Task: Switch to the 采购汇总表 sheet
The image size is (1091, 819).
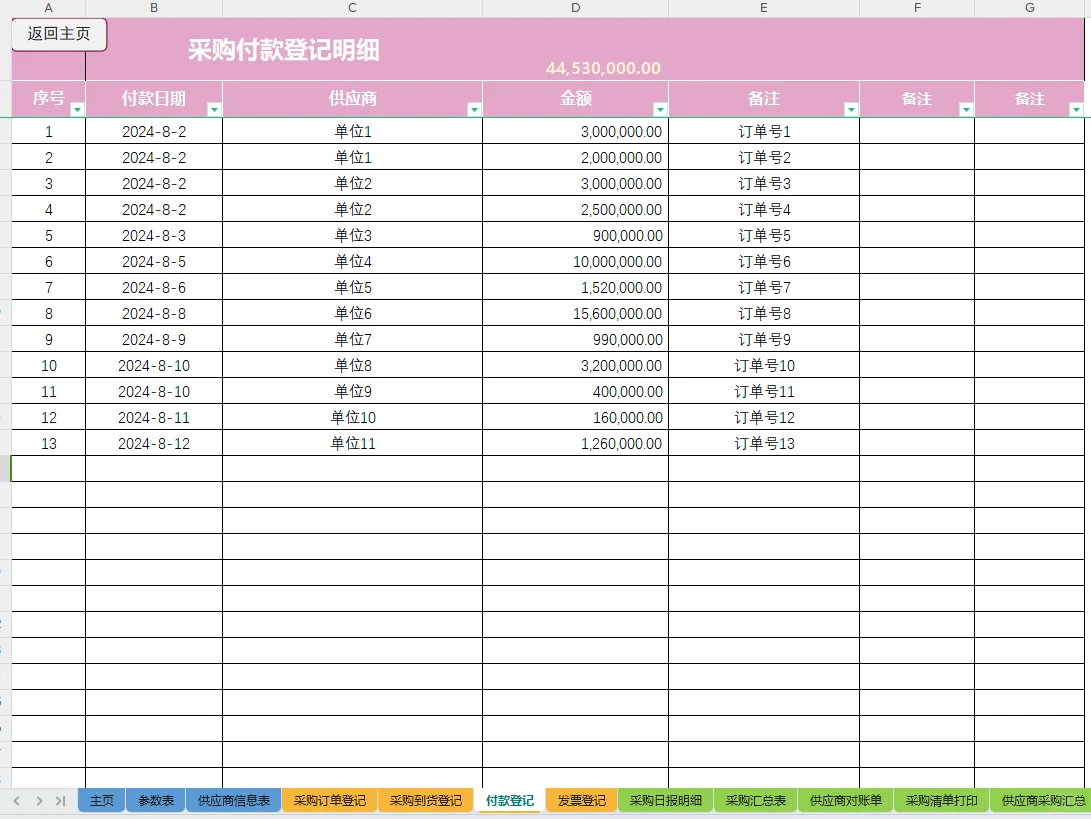Action: [x=753, y=801]
